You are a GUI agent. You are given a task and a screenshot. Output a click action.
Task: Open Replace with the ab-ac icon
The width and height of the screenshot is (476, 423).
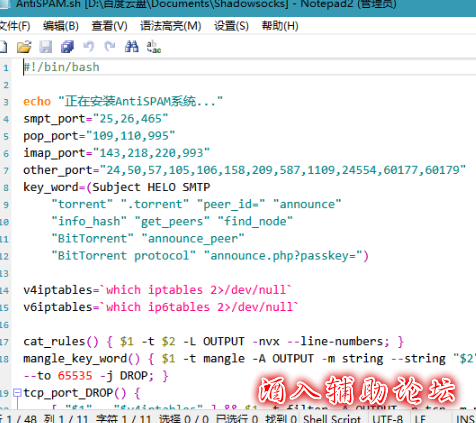coord(154,47)
